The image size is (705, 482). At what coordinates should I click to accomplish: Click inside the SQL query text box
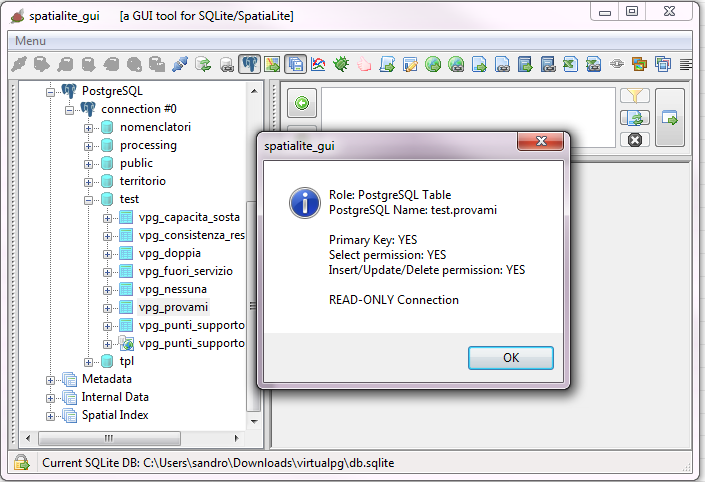tap(468, 117)
